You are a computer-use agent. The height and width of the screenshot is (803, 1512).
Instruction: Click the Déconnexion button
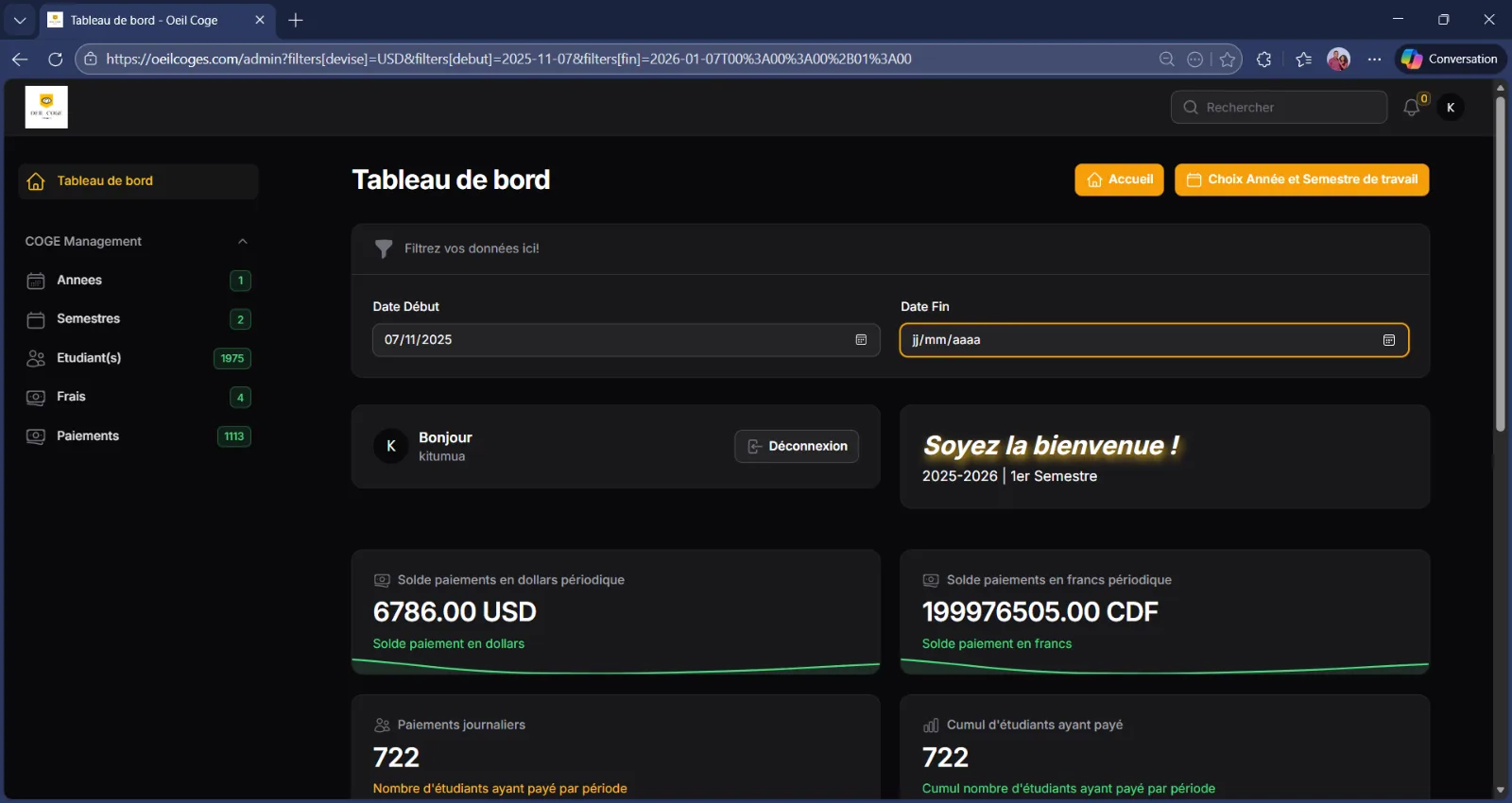coord(797,446)
